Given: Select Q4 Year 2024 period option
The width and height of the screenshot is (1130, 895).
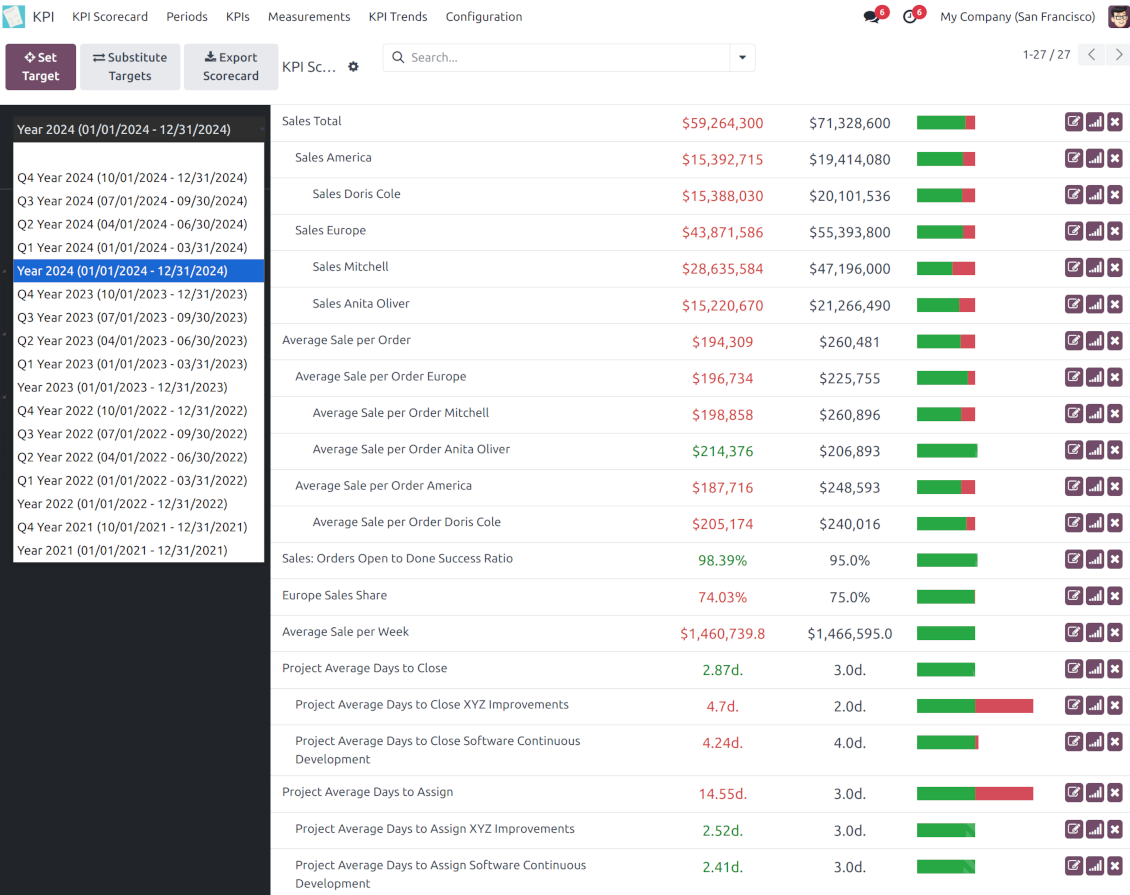Looking at the screenshot, I should coord(132,178).
